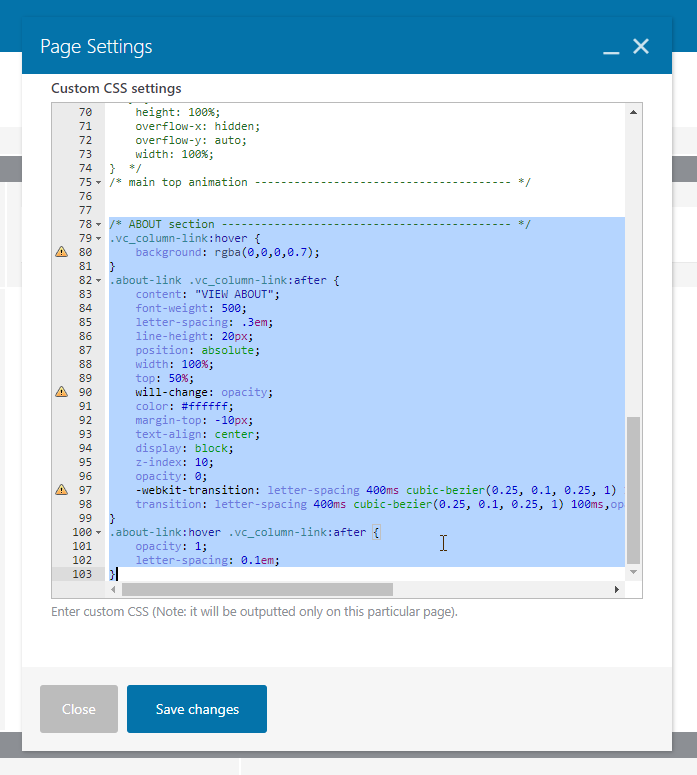Place cursor on 'height: 100%;' line
Viewport: 697px width, 775px height.
point(178,112)
